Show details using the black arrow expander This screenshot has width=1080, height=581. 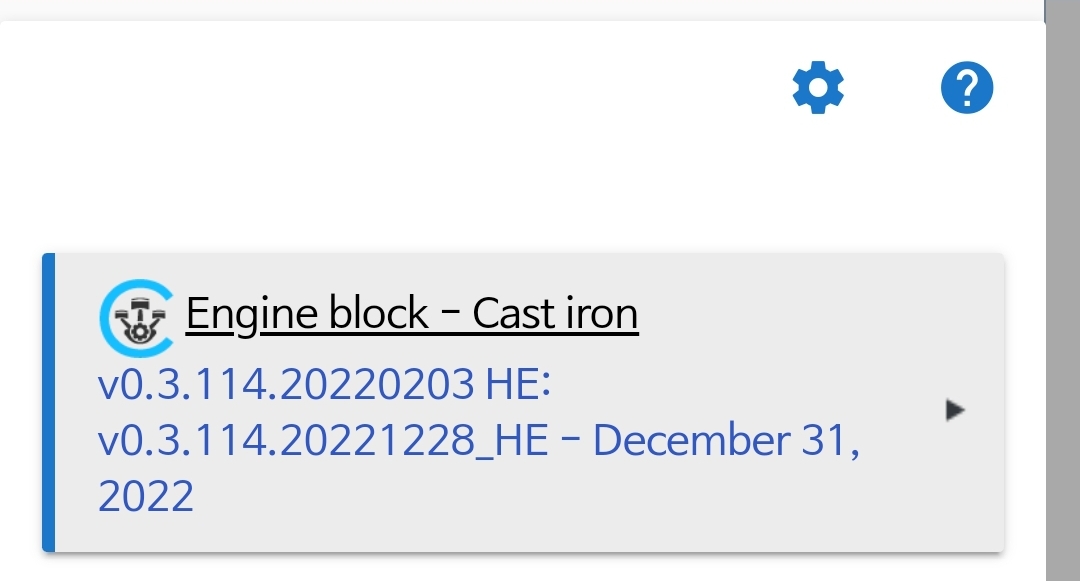coord(955,410)
